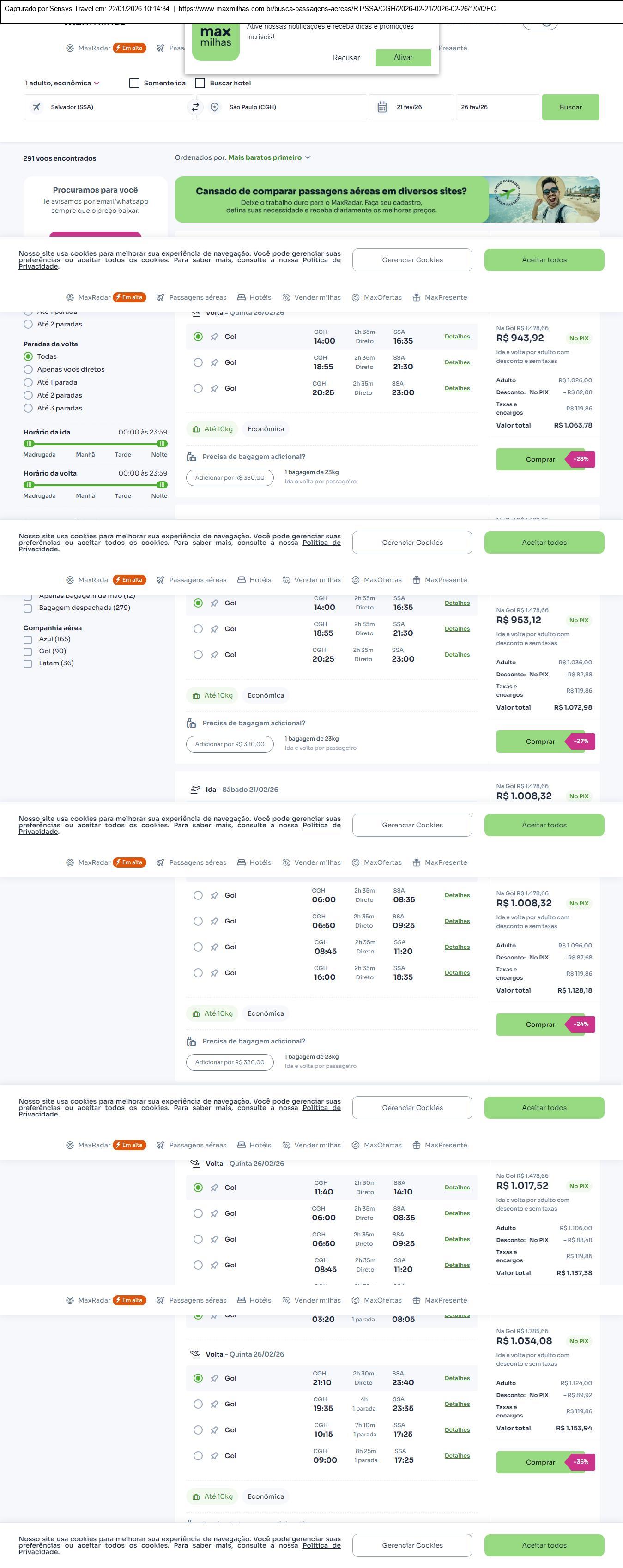
Task: Click the left handle of Horário da ida slider
Action: [29, 444]
